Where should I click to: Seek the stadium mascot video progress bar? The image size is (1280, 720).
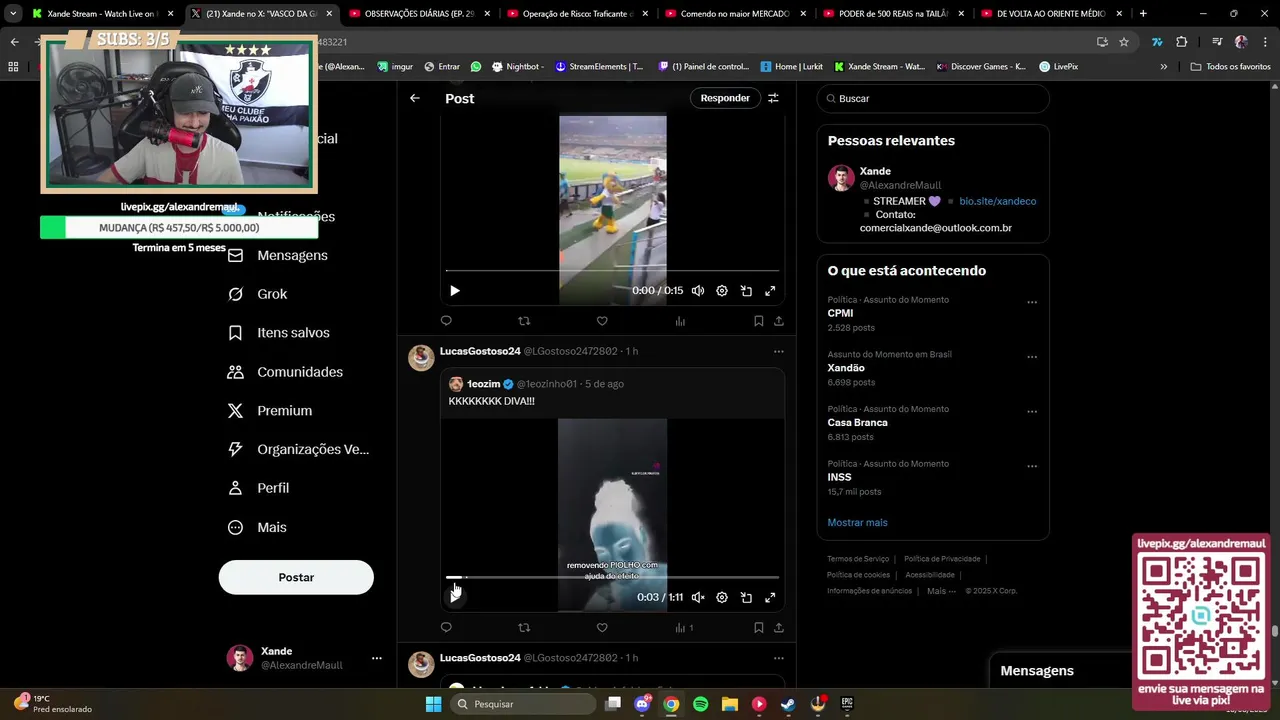[x=612, y=270]
